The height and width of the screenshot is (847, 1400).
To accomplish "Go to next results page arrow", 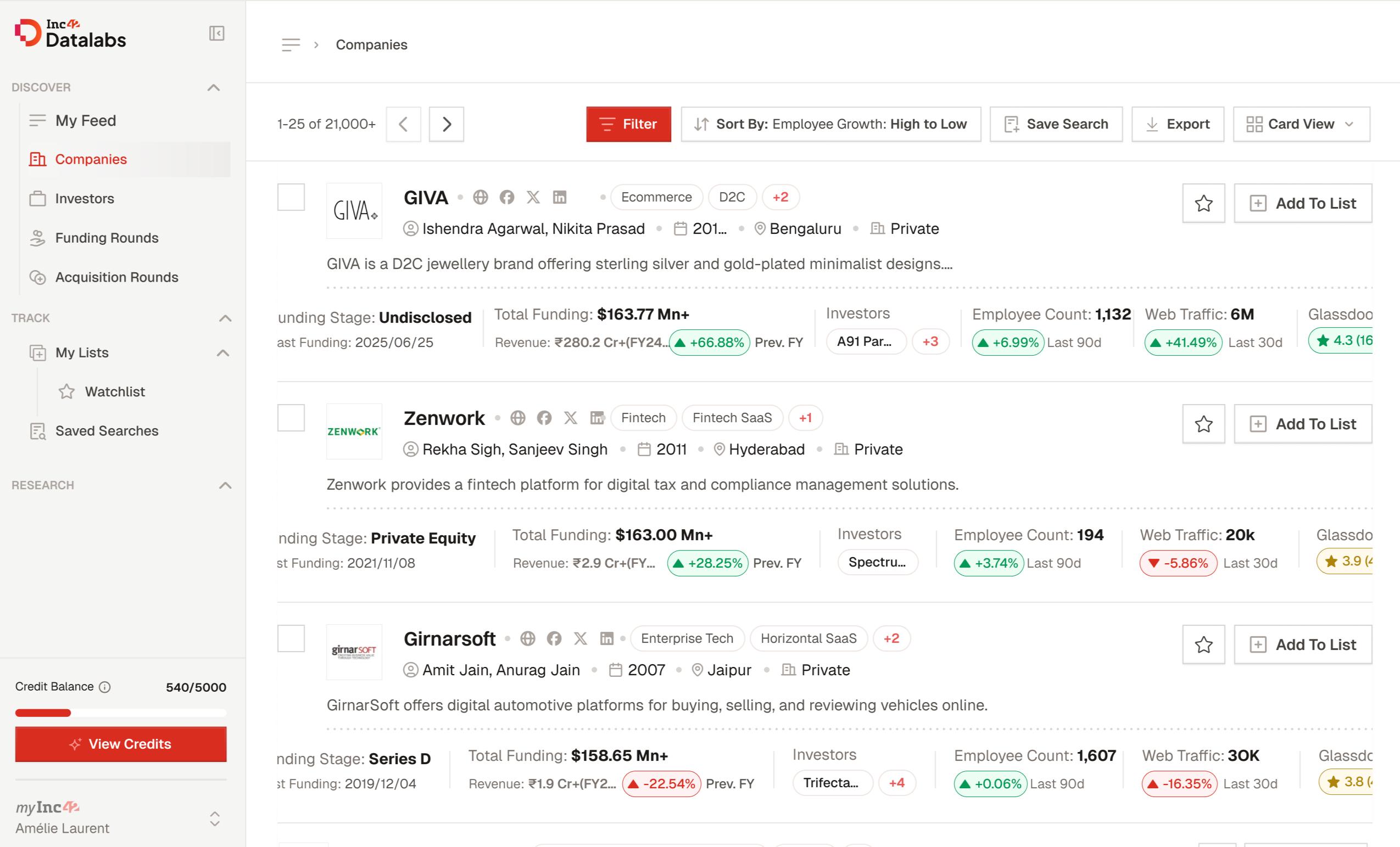I will pos(446,124).
